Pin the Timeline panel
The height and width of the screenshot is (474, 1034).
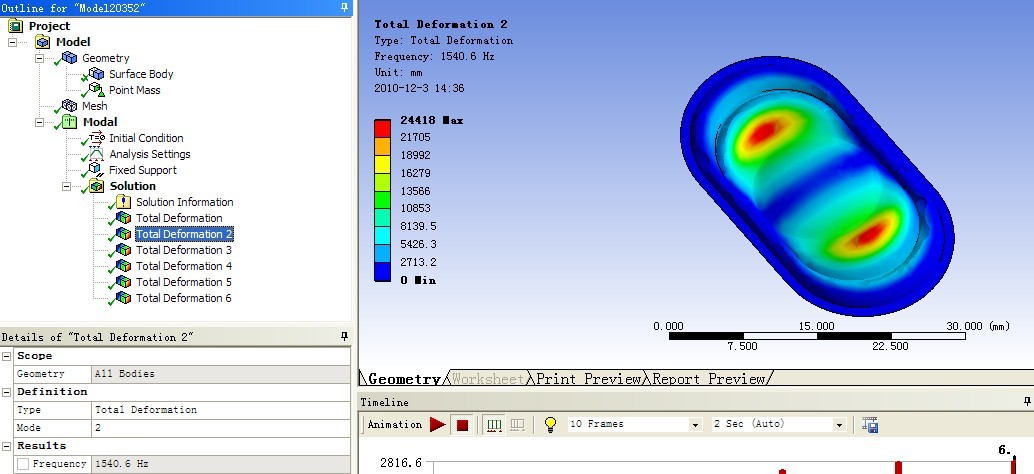pos(1027,401)
